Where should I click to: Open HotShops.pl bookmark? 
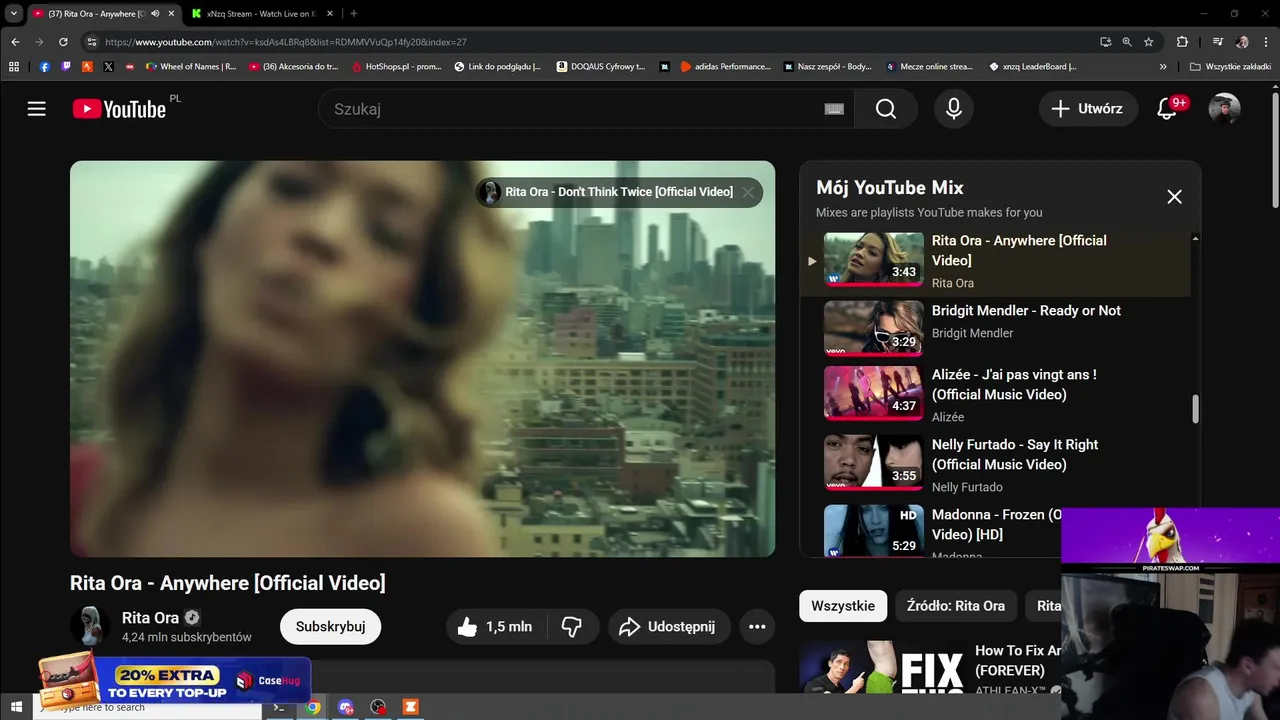coord(396,67)
